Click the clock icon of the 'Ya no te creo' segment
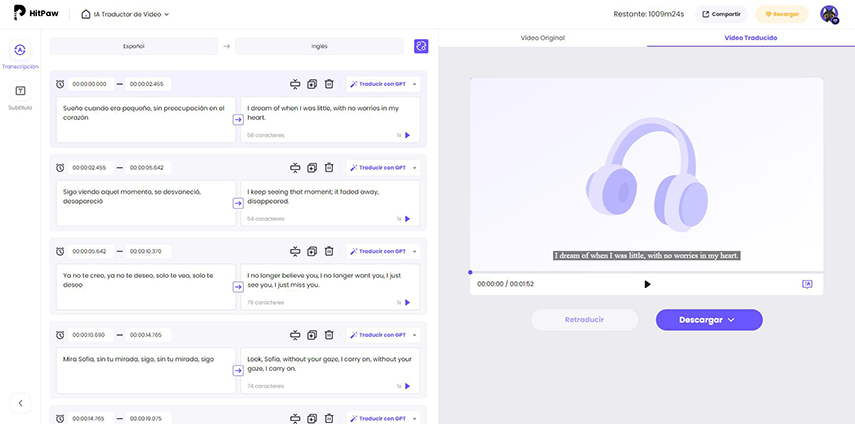Screen dimensions: 855x424 point(60,251)
